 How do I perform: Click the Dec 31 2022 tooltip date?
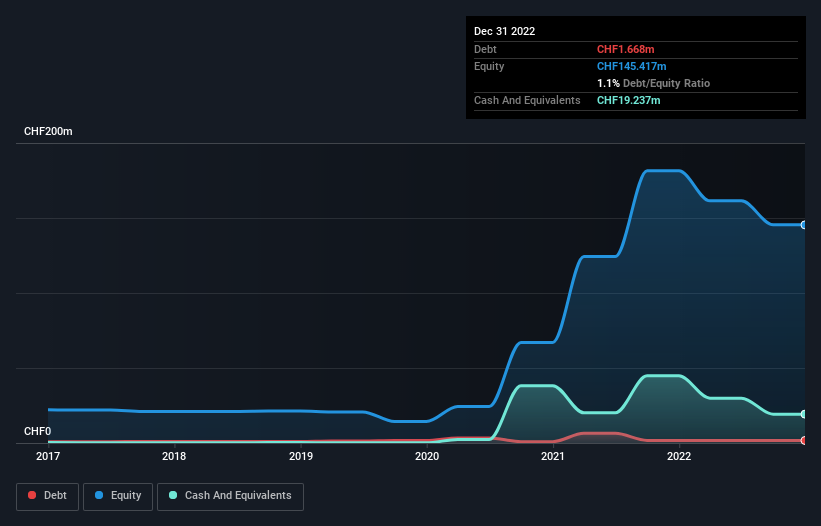point(504,31)
